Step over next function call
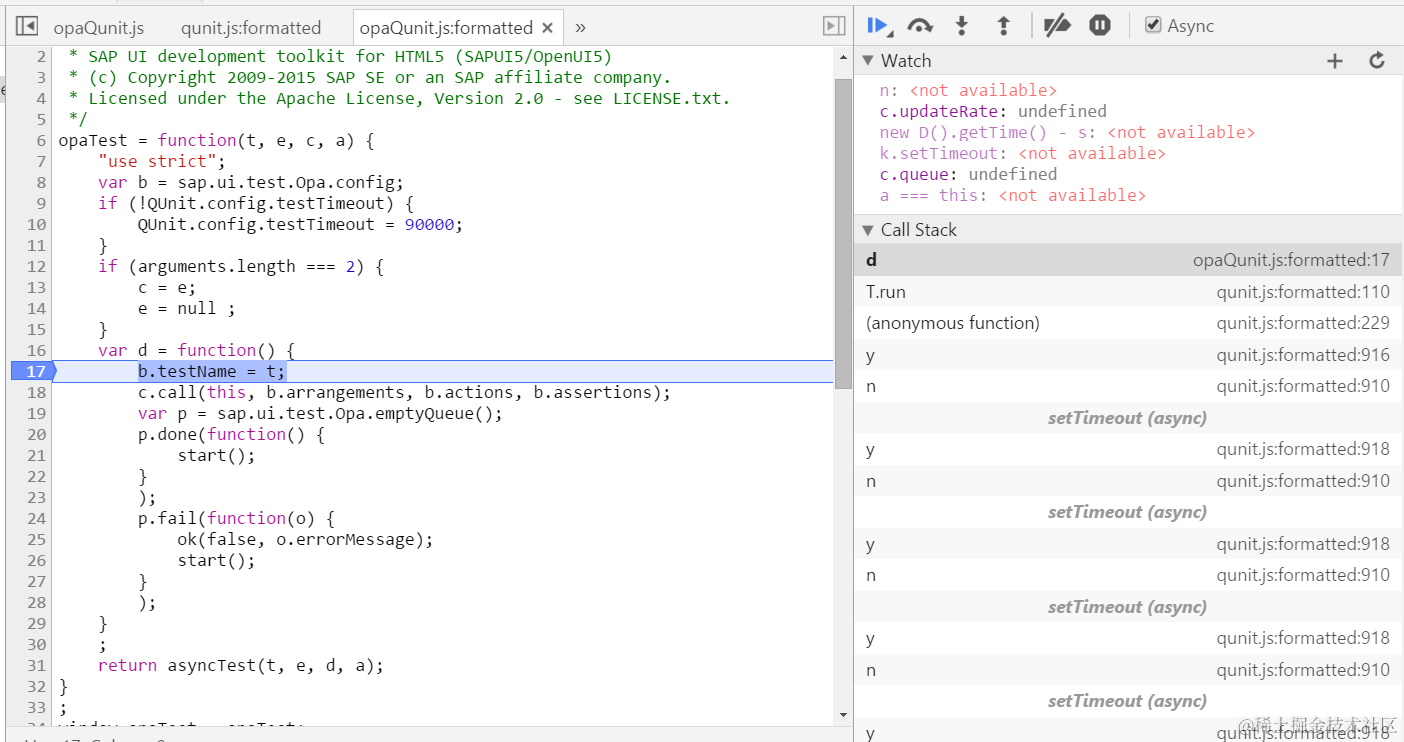 (x=920, y=26)
